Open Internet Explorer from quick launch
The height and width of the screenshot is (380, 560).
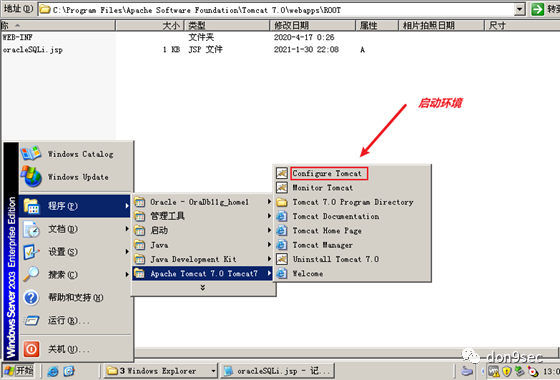[53, 371]
